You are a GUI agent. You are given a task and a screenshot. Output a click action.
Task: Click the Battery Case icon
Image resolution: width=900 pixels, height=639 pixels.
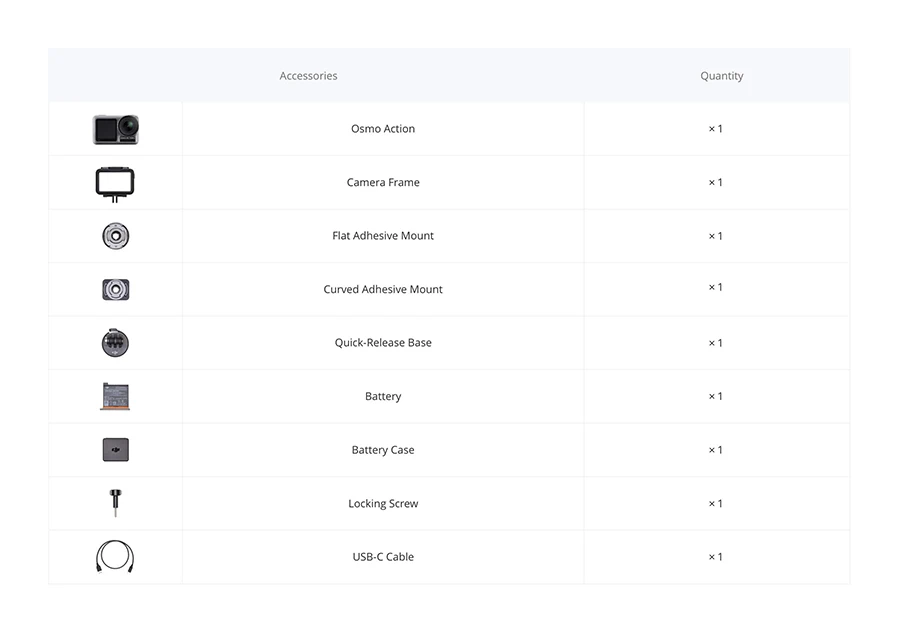[x=115, y=450]
